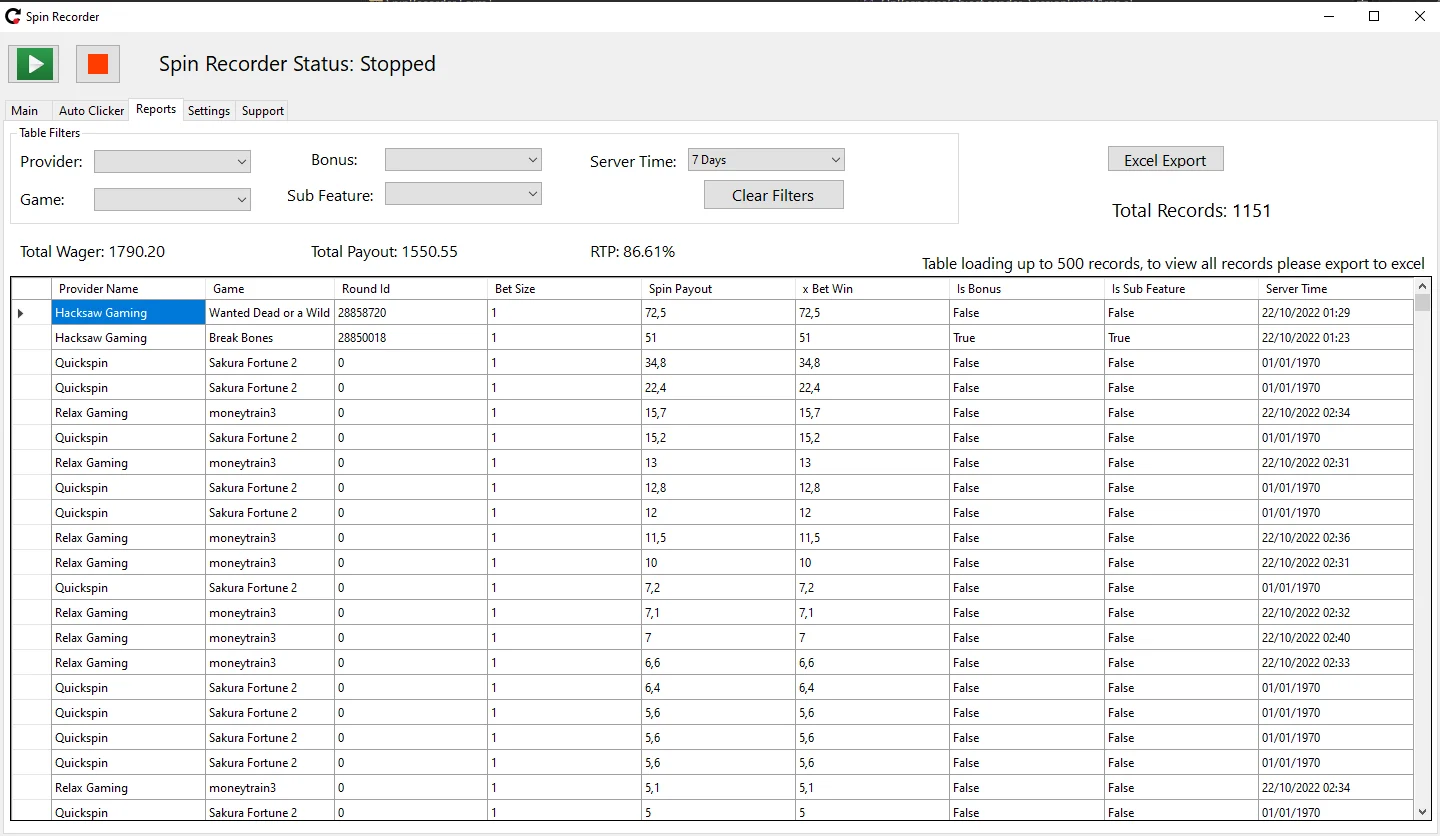The height and width of the screenshot is (836, 1440).
Task: Click the Total Payout: 1550.55 label
Action: 384,252
